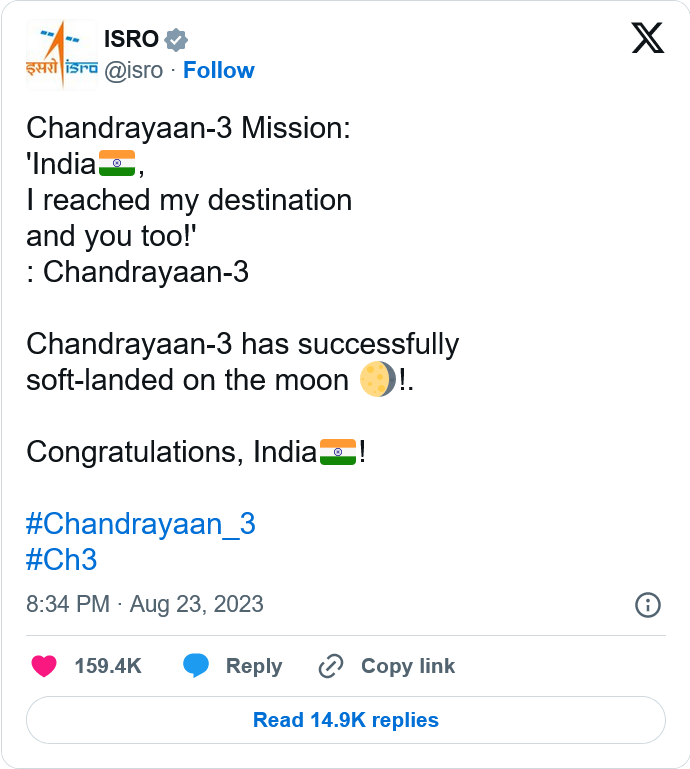Click the 159.4K likes count
Screen dimensions: 690x769
coord(108,666)
